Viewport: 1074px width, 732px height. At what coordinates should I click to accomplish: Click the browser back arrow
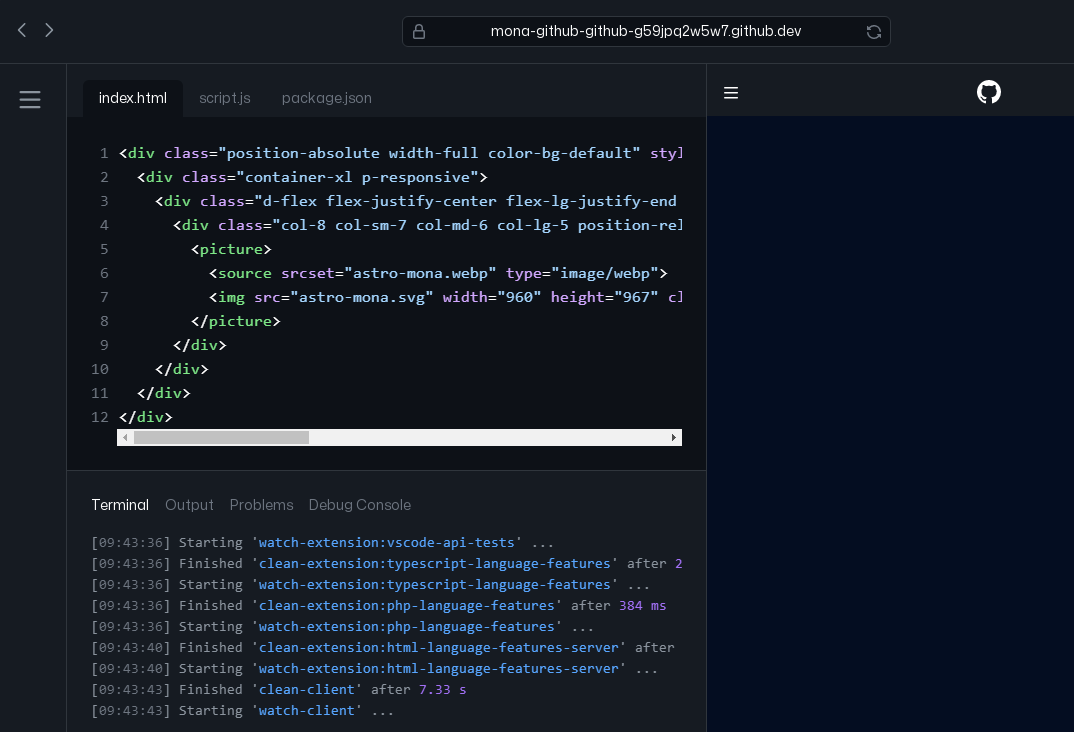click(x=21, y=30)
